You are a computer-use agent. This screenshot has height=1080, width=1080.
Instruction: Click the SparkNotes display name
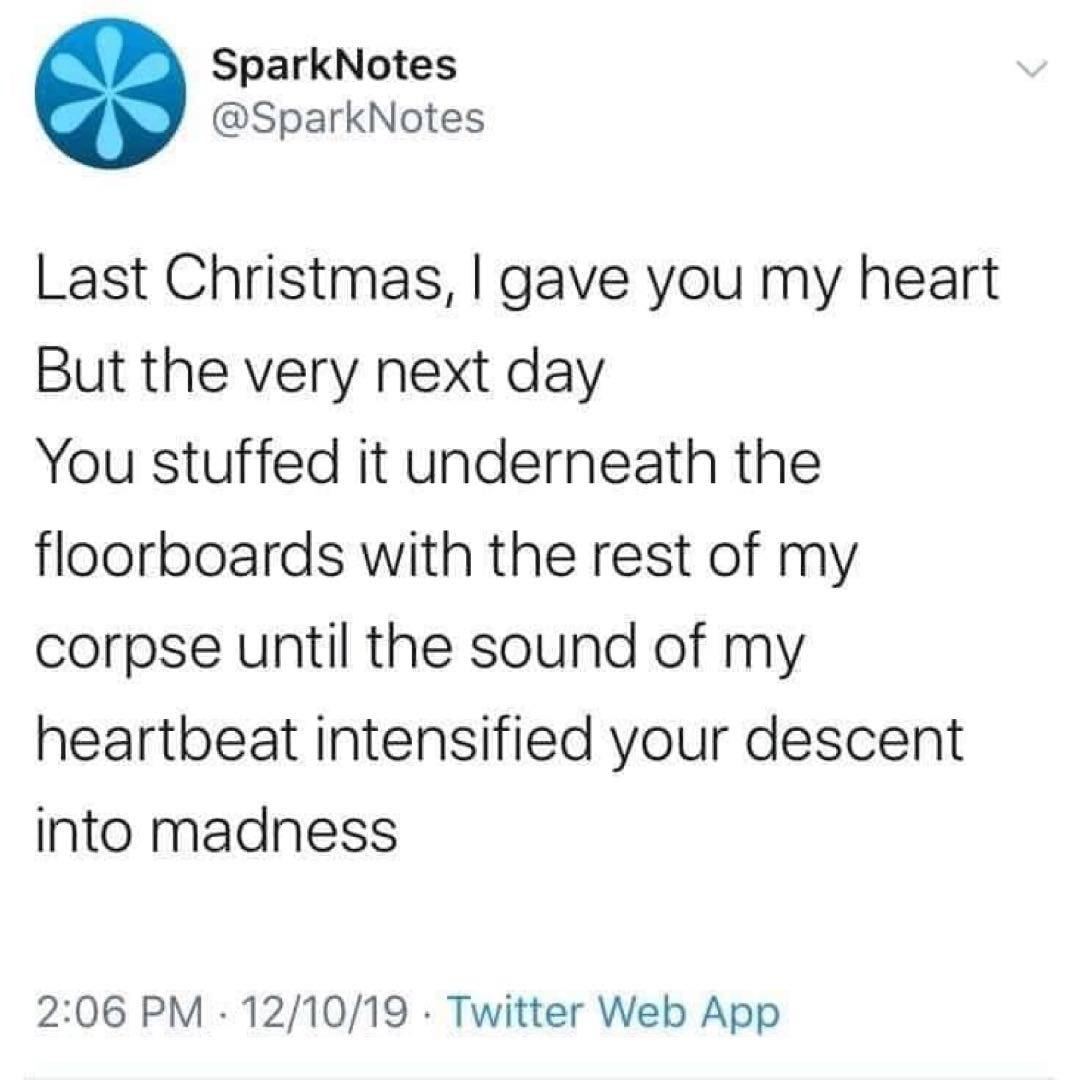(x=335, y=68)
